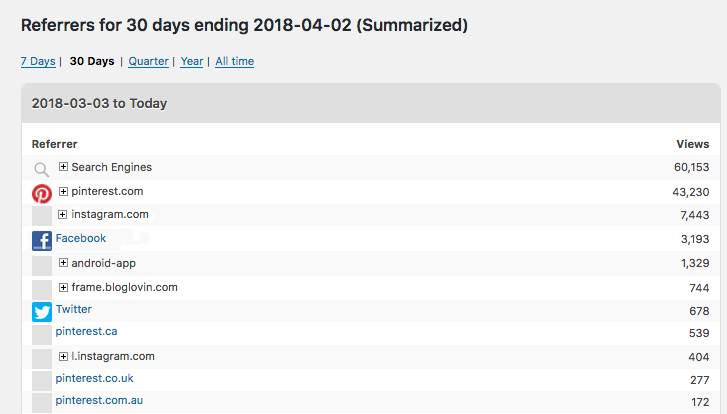The width and height of the screenshot is (727, 414).
Task: Open the All time referrers view
Action: tap(235, 61)
